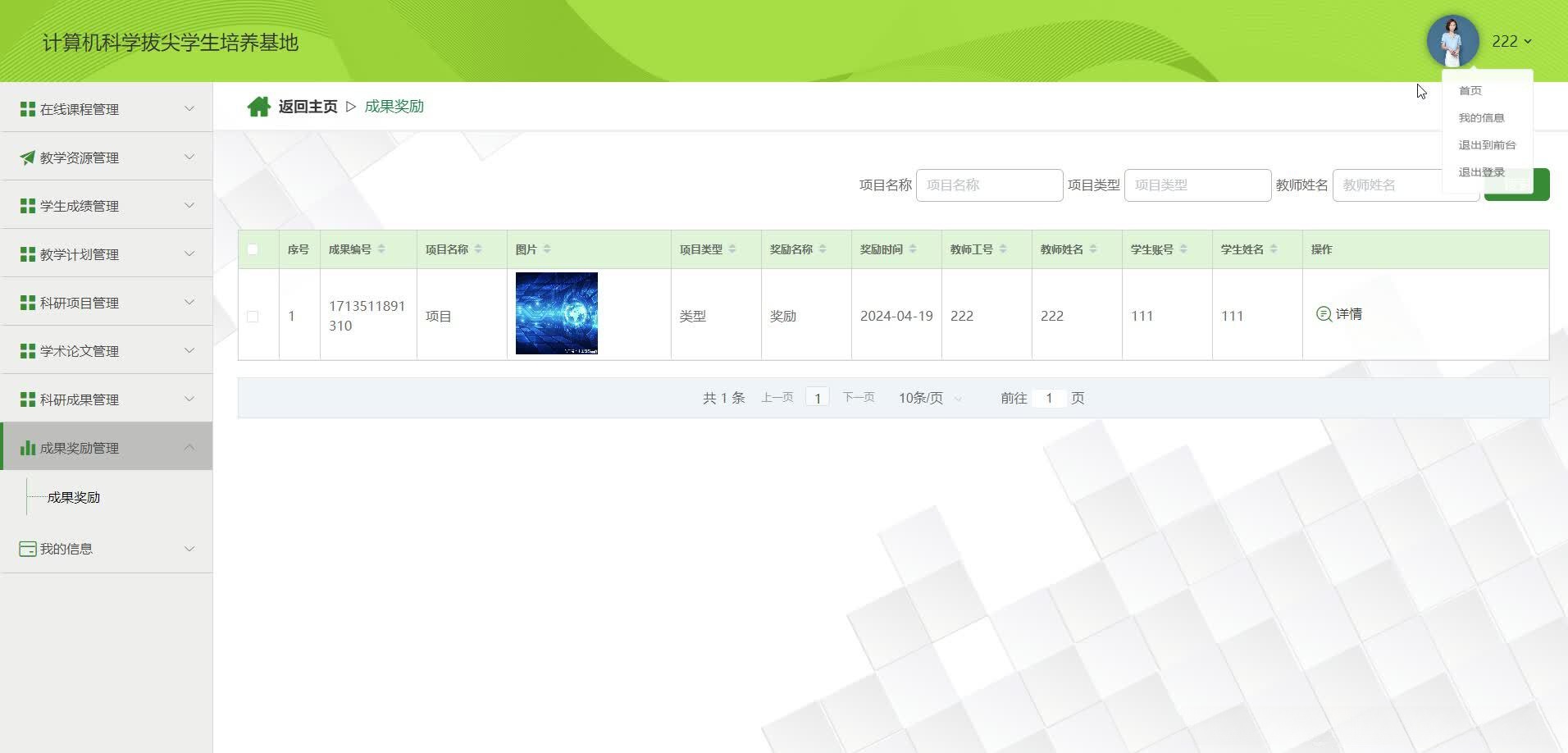Expand 学术论文管理 menu chevron
The height and width of the screenshot is (753, 1568).
(189, 350)
